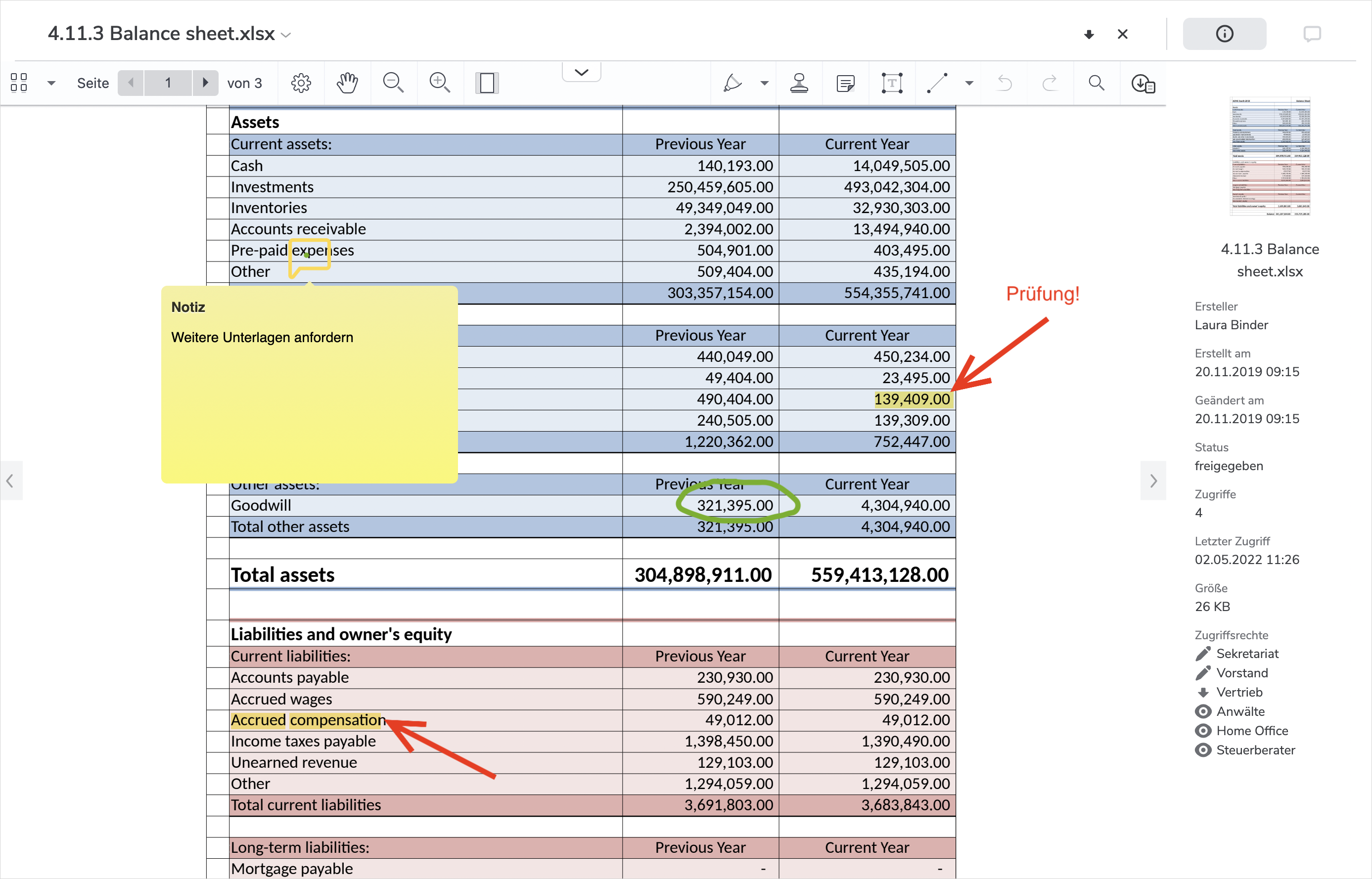
Task: Expand the line tool options arrow
Action: (x=969, y=84)
